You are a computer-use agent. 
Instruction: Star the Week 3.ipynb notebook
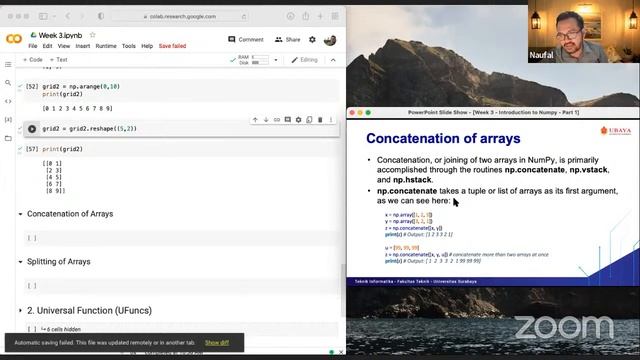(93, 35)
